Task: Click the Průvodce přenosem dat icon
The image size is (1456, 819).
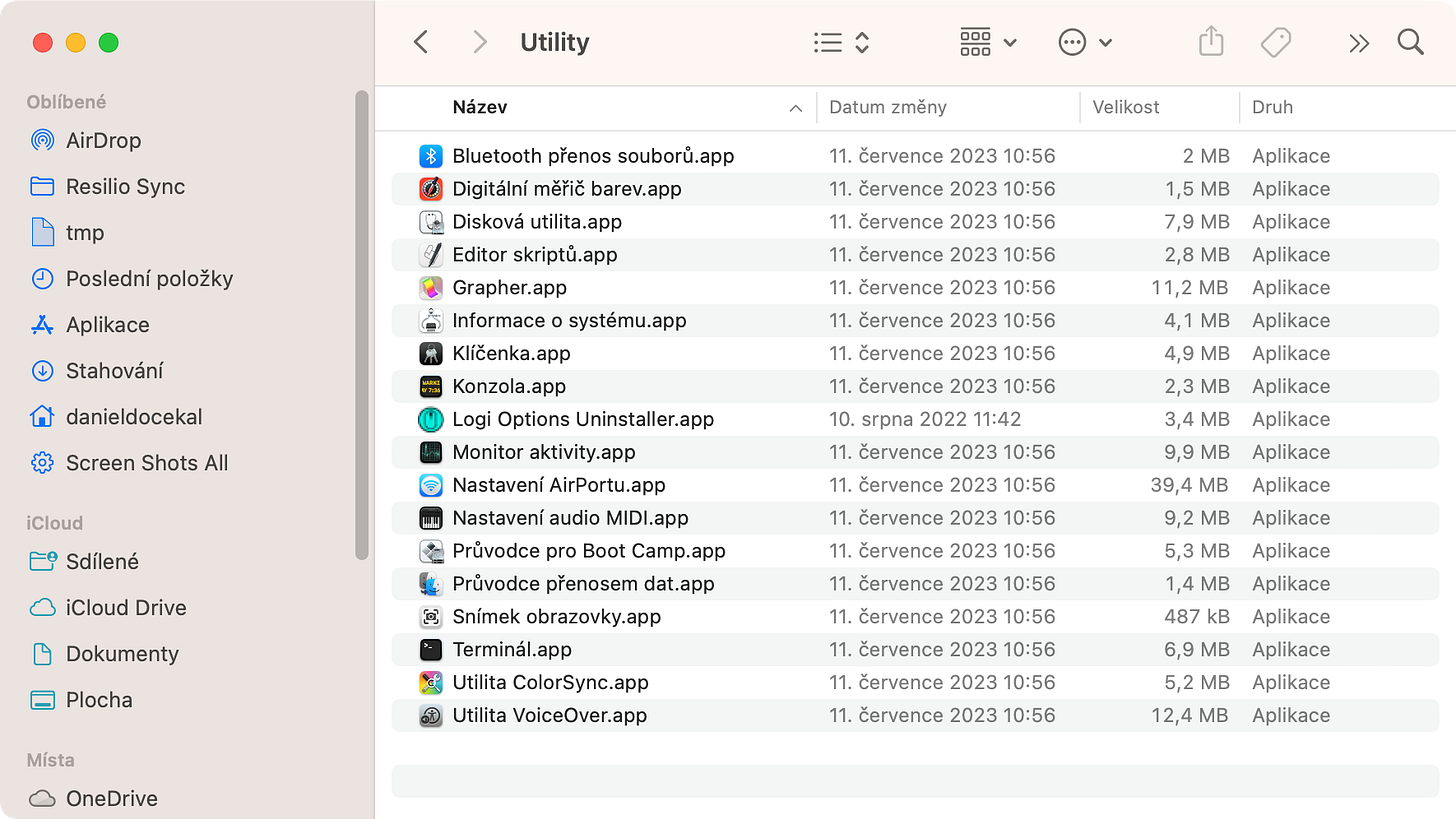Action: click(x=431, y=585)
